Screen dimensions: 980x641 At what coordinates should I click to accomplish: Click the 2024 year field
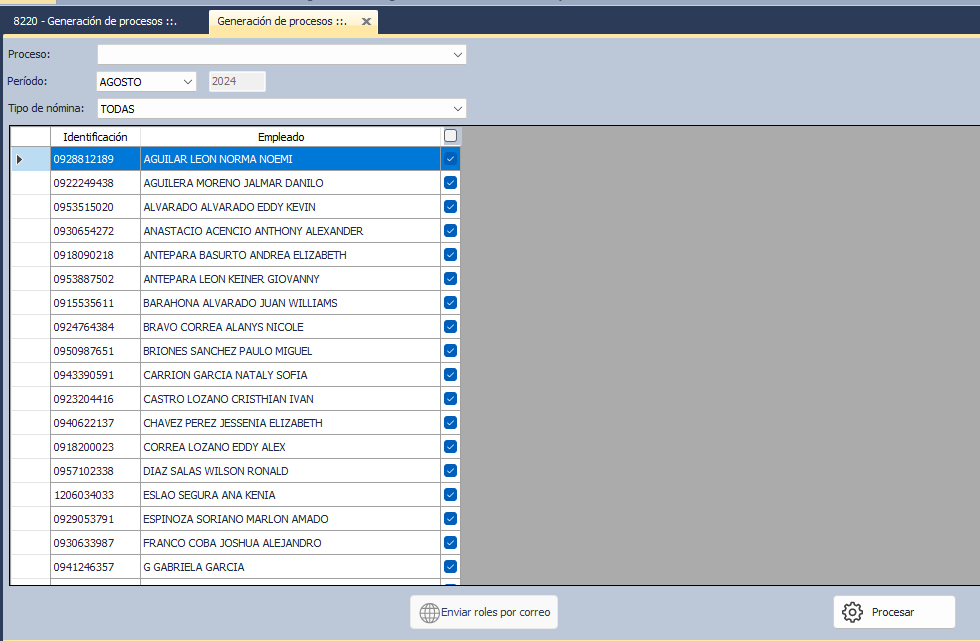237,82
